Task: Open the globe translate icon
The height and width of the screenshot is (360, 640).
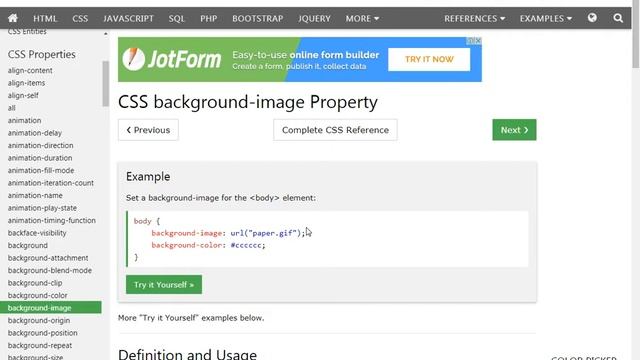Action: 592,18
